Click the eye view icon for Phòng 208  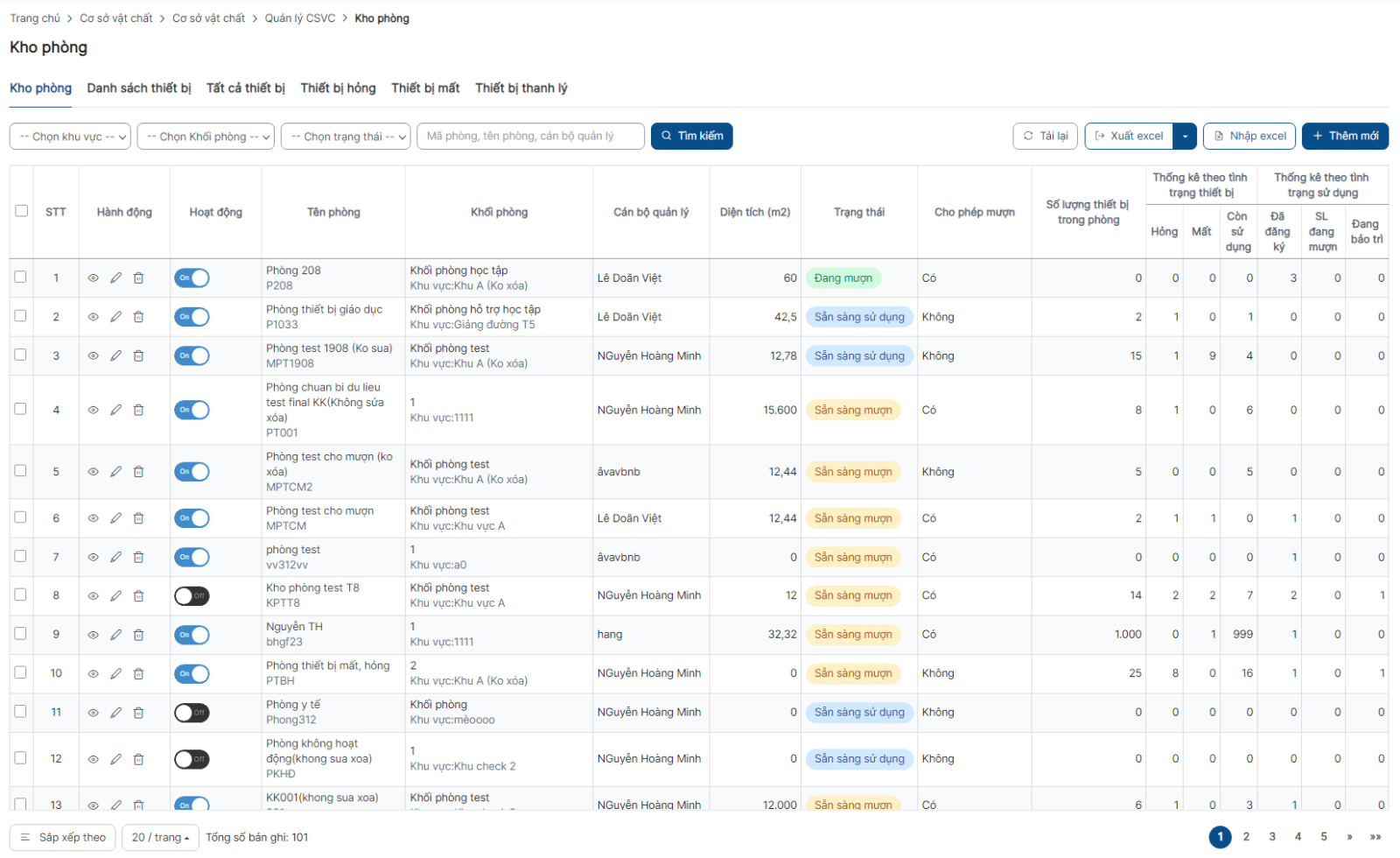(93, 278)
